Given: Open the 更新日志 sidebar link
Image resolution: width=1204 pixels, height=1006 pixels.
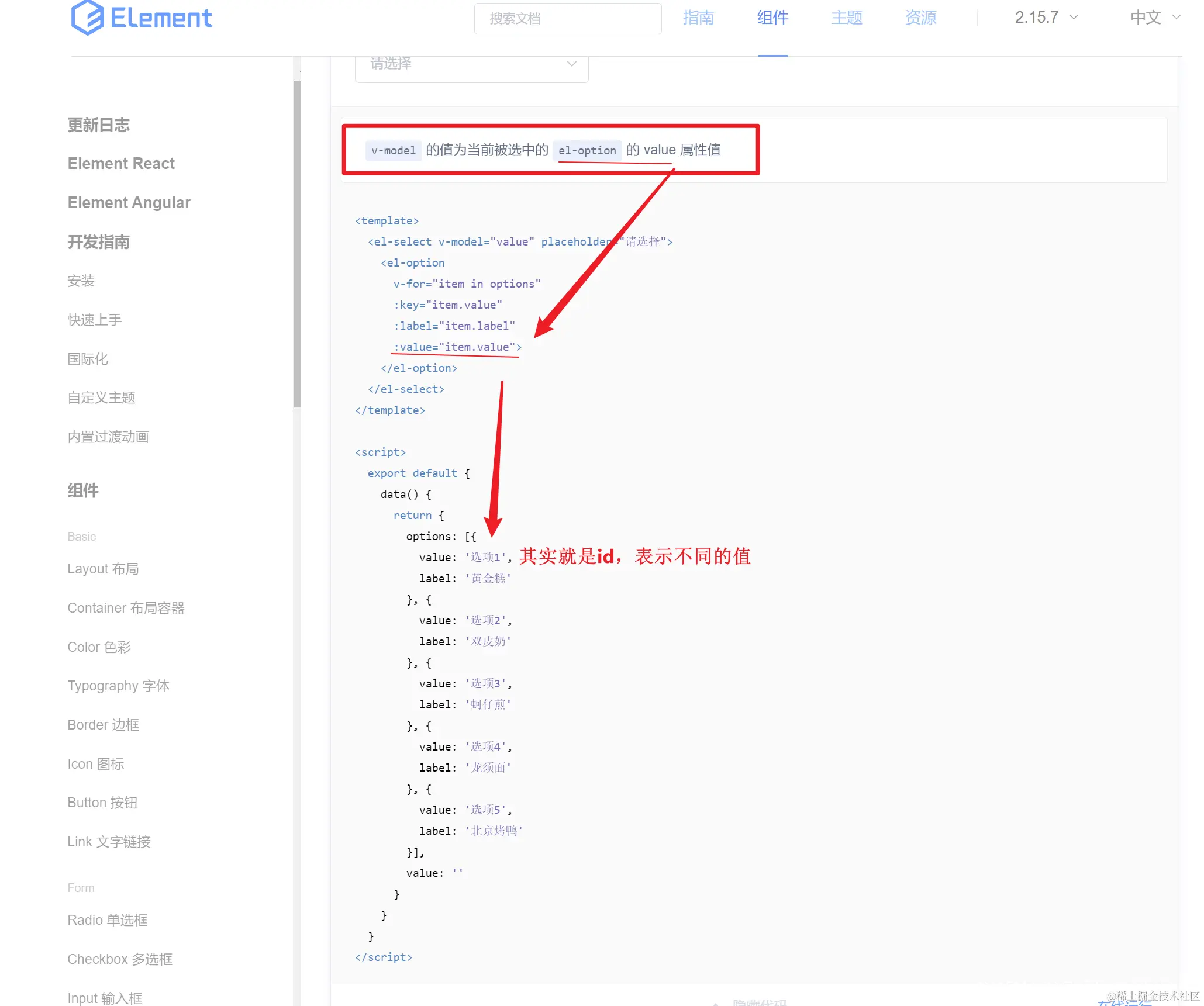Looking at the screenshot, I should pyautogui.click(x=98, y=125).
